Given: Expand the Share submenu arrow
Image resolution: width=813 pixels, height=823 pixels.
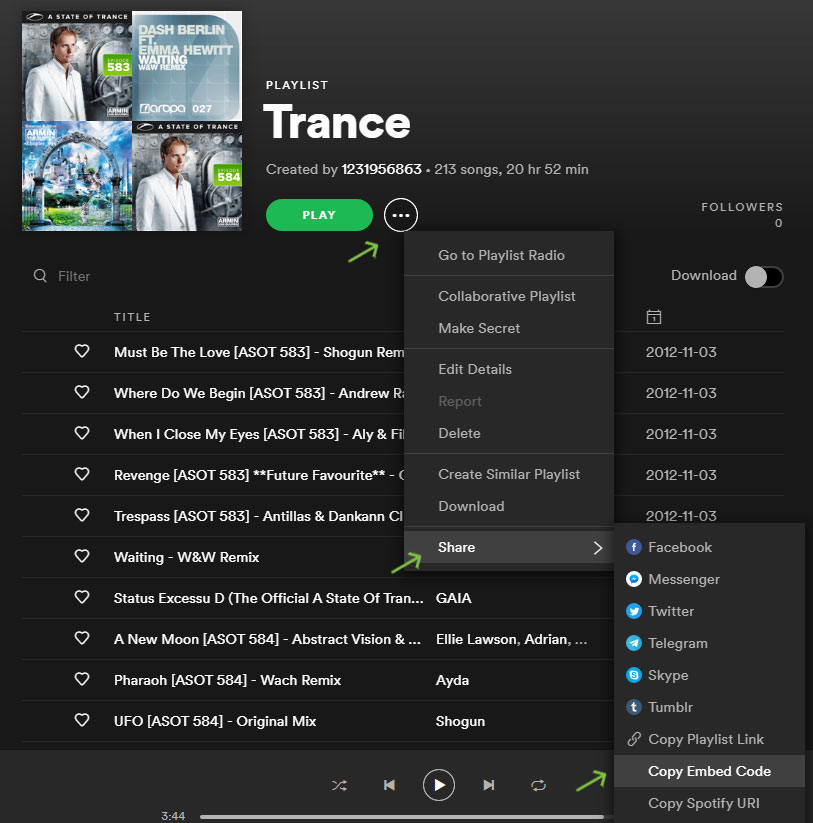Looking at the screenshot, I should click(597, 547).
